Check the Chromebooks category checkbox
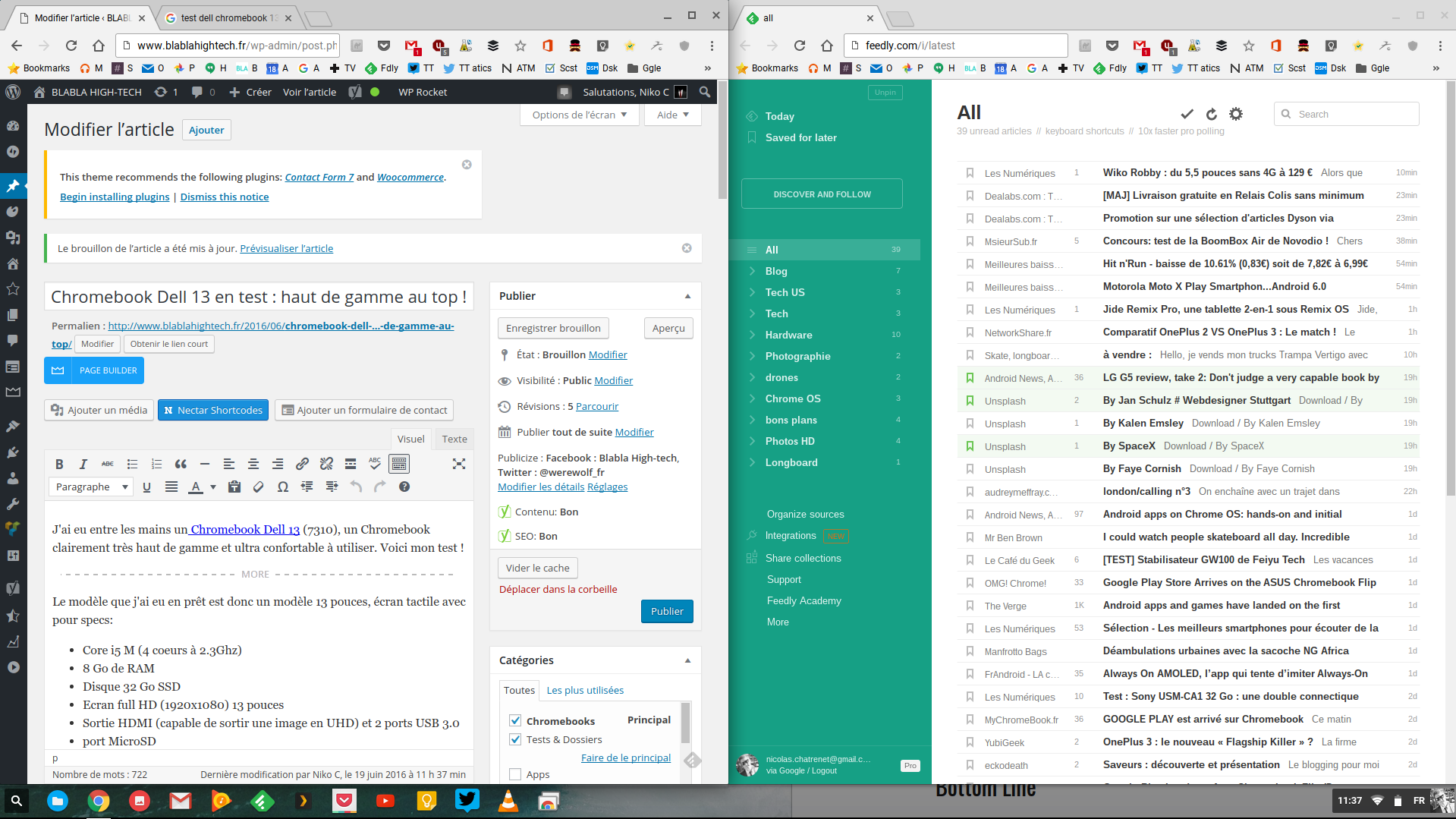The height and width of the screenshot is (819, 1456). (515, 720)
